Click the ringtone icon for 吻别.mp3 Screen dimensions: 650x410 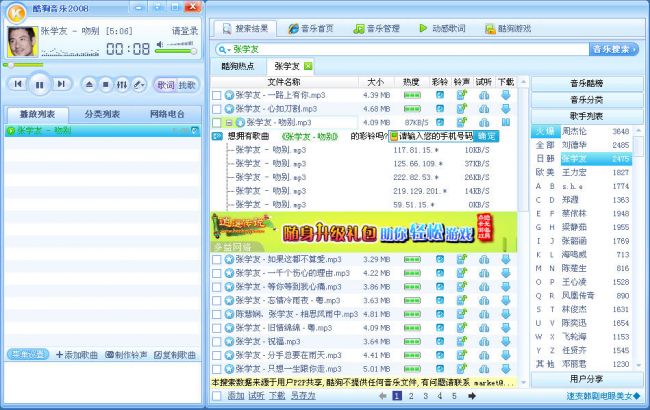pyautogui.click(x=461, y=122)
